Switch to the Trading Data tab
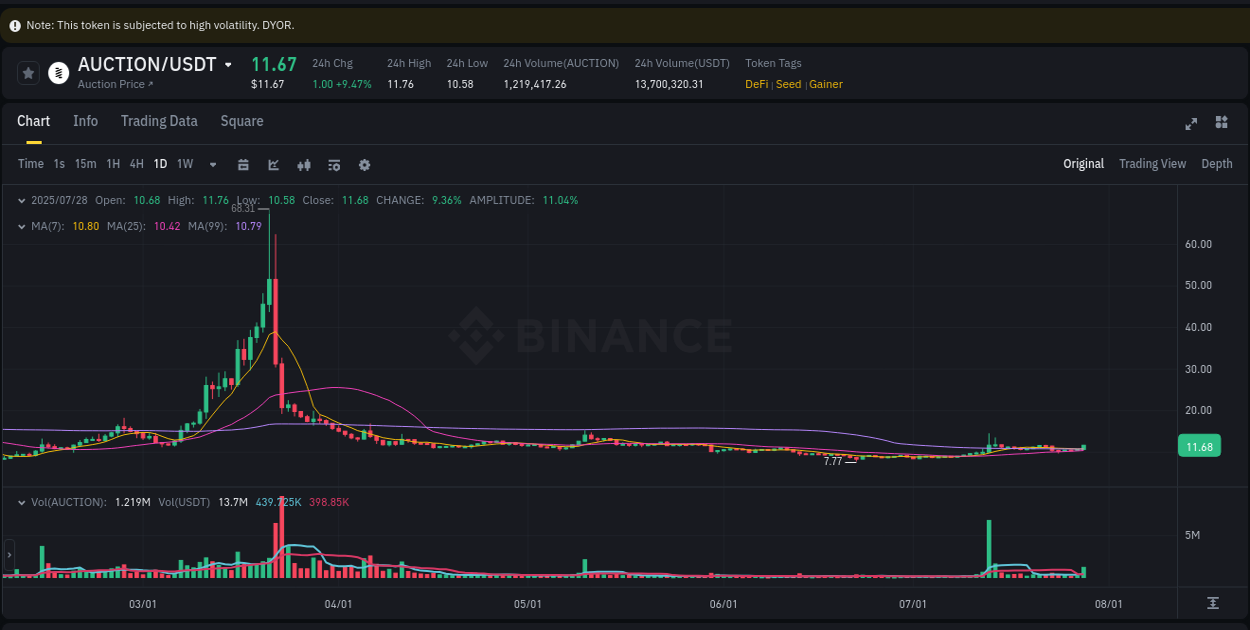1250x630 pixels. (159, 121)
